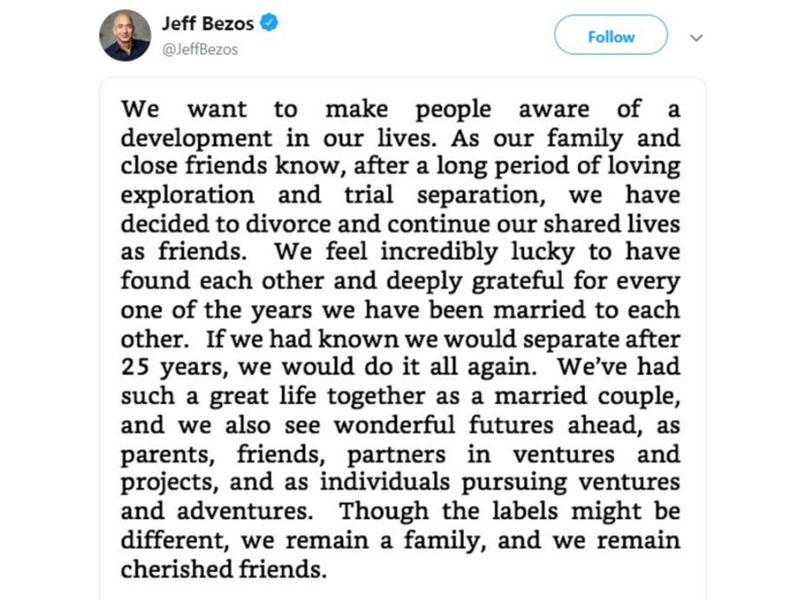The width and height of the screenshot is (800, 600).
Task: Visit the @JeffBezos handle link
Action: [x=200, y=49]
